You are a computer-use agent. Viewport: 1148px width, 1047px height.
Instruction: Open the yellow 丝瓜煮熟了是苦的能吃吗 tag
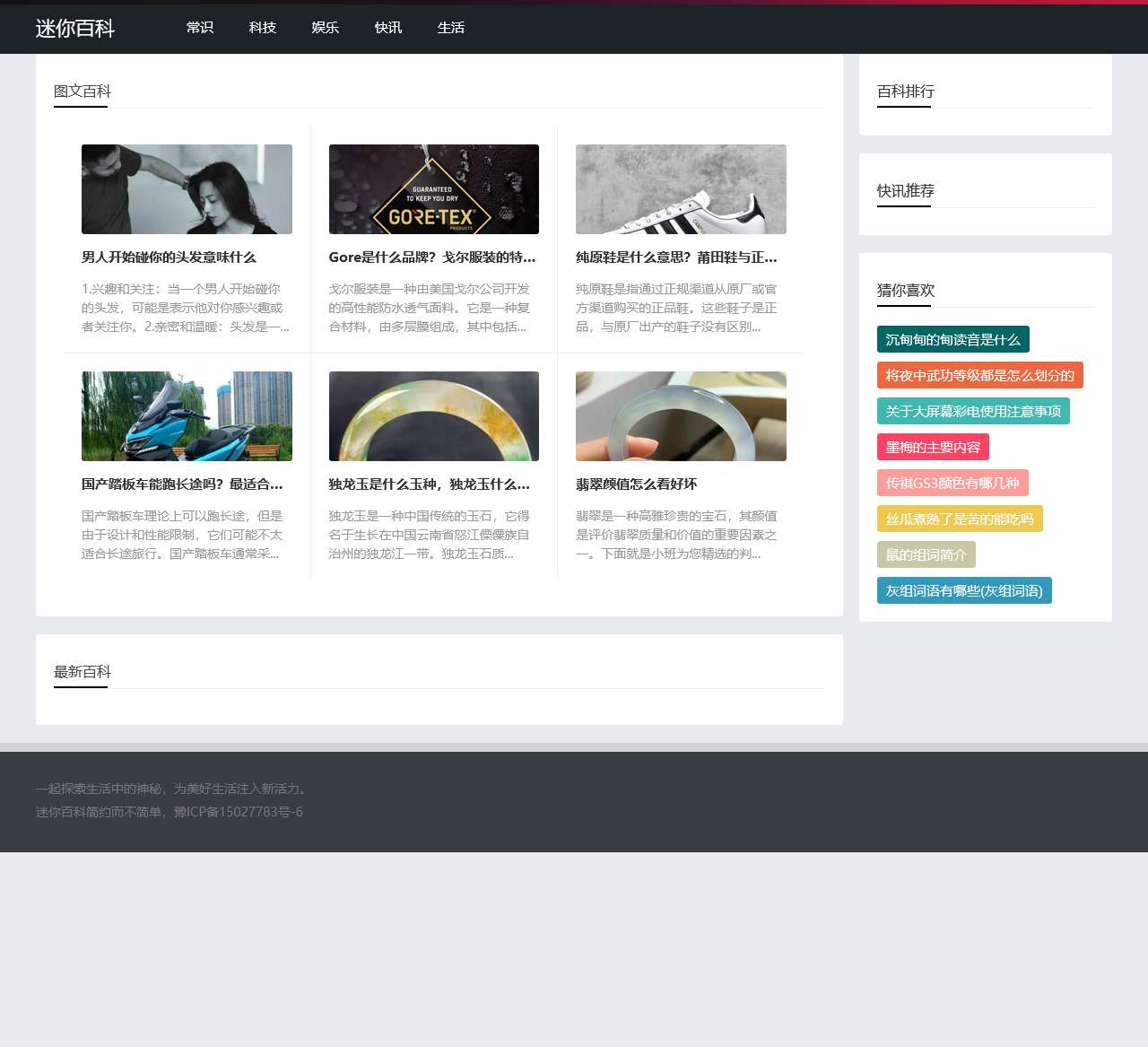pos(960,519)
